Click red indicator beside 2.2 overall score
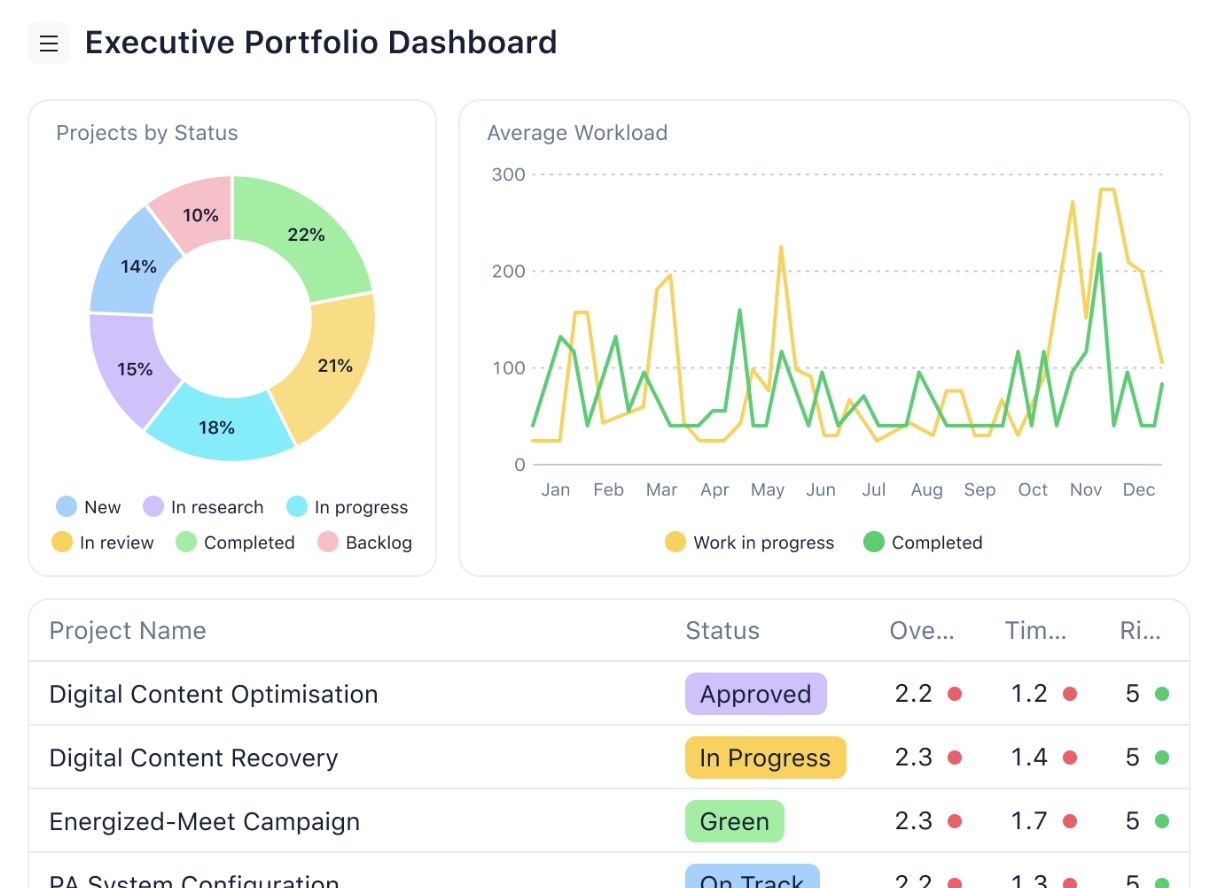The image size is (1206, 888). tap(955, 694)
